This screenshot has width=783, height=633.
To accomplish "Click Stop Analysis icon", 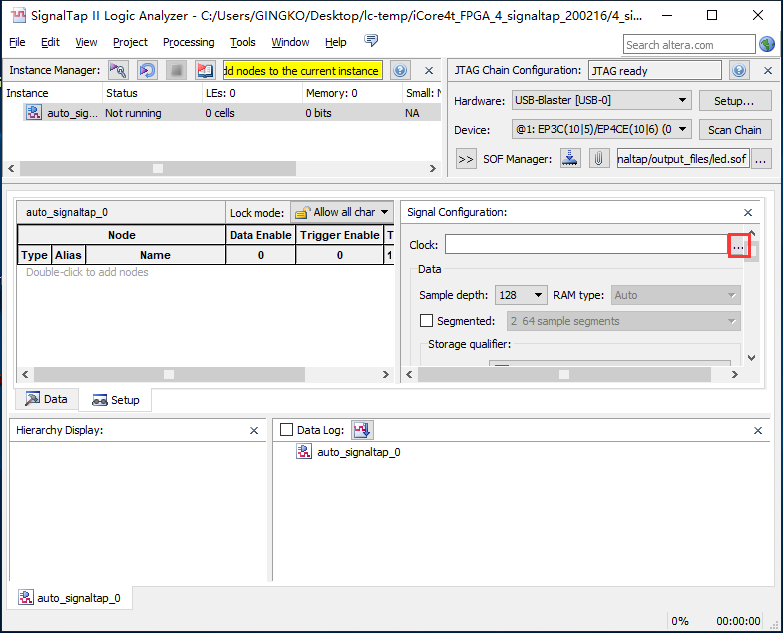I will [176, 71].
